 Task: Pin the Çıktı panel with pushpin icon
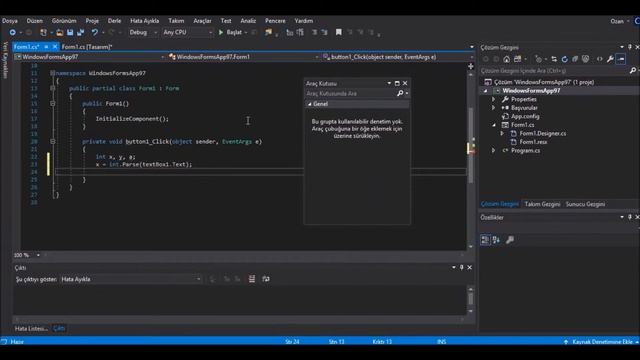click(x=462, y=267)
